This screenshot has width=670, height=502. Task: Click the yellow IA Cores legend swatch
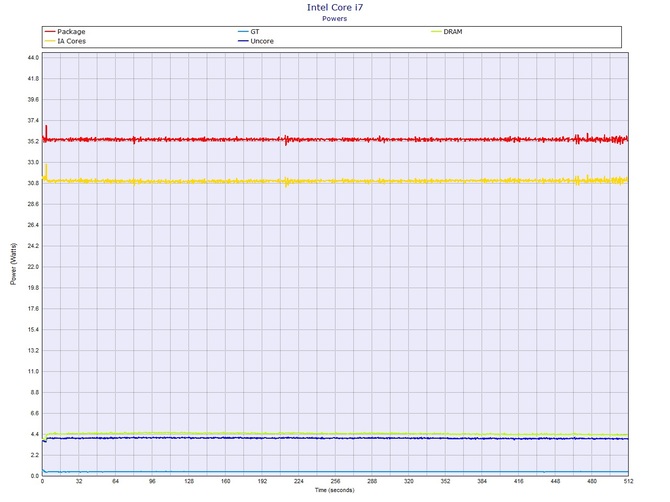(50, 41)
